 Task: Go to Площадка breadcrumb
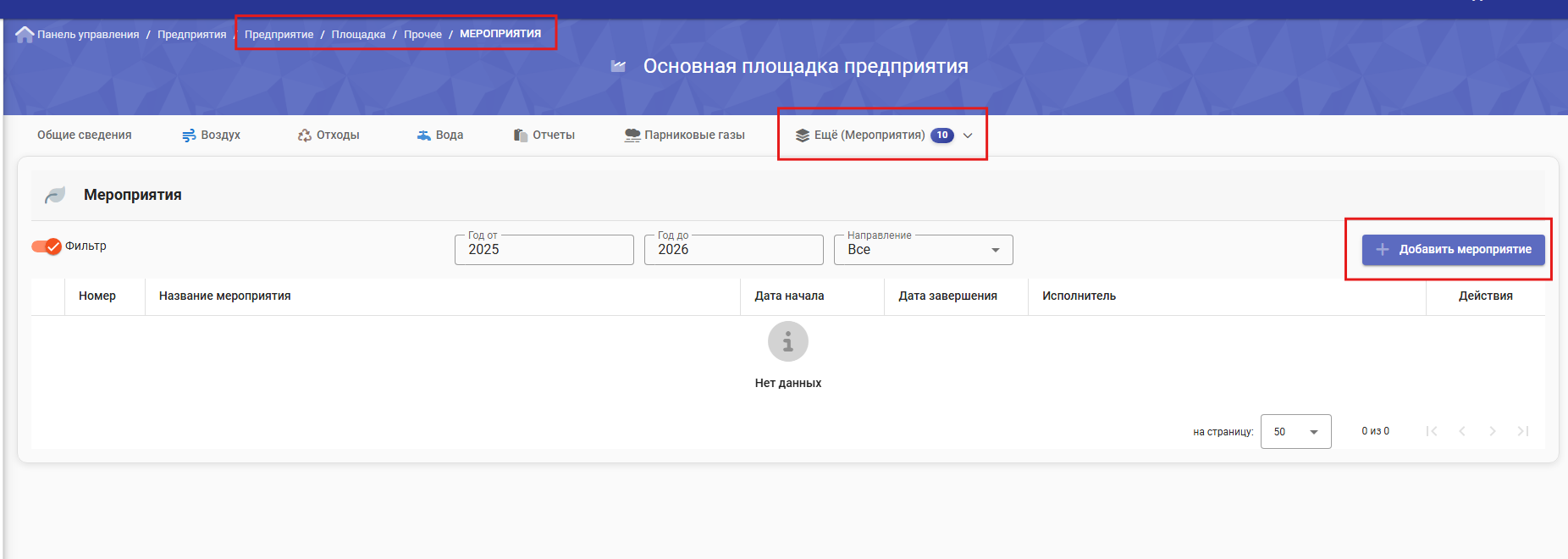[358, 35]
